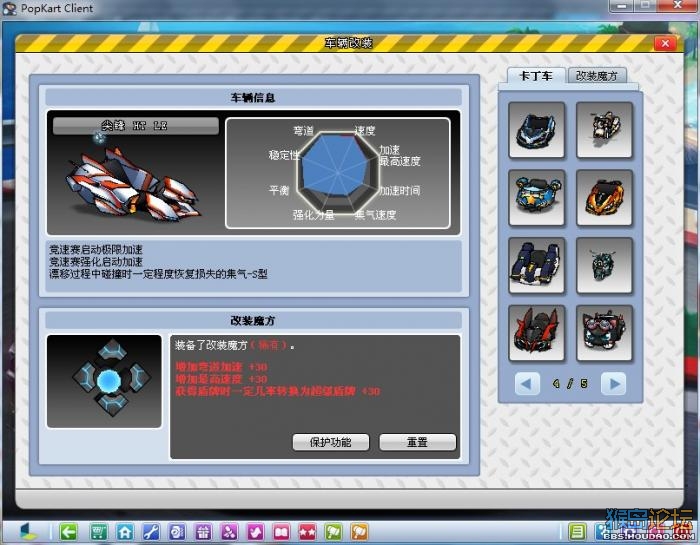Click the text 竞速赛启动极限加速
The height and width of the screenshot is (545, 700).
click(x=96, y=250)
